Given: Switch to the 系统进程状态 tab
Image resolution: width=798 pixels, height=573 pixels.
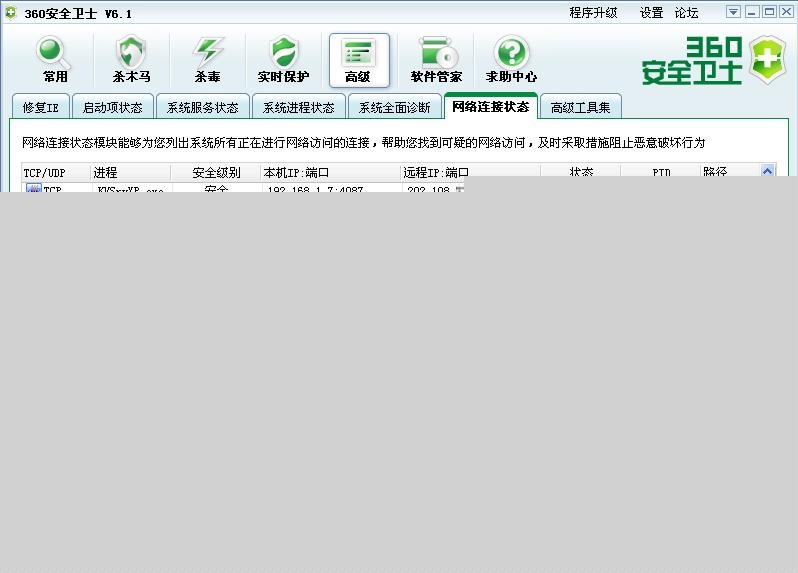Looking at the screenshot, I should tap(299, 107).
